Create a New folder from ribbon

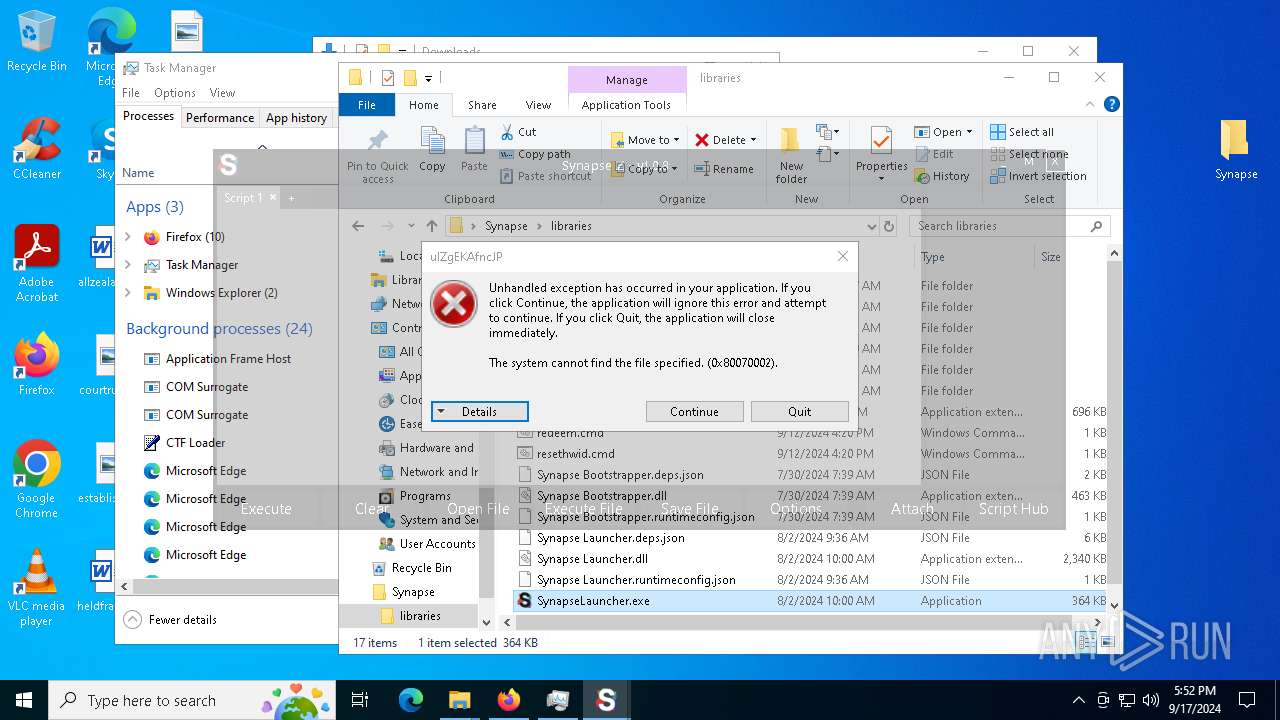(x=791, y=155)
